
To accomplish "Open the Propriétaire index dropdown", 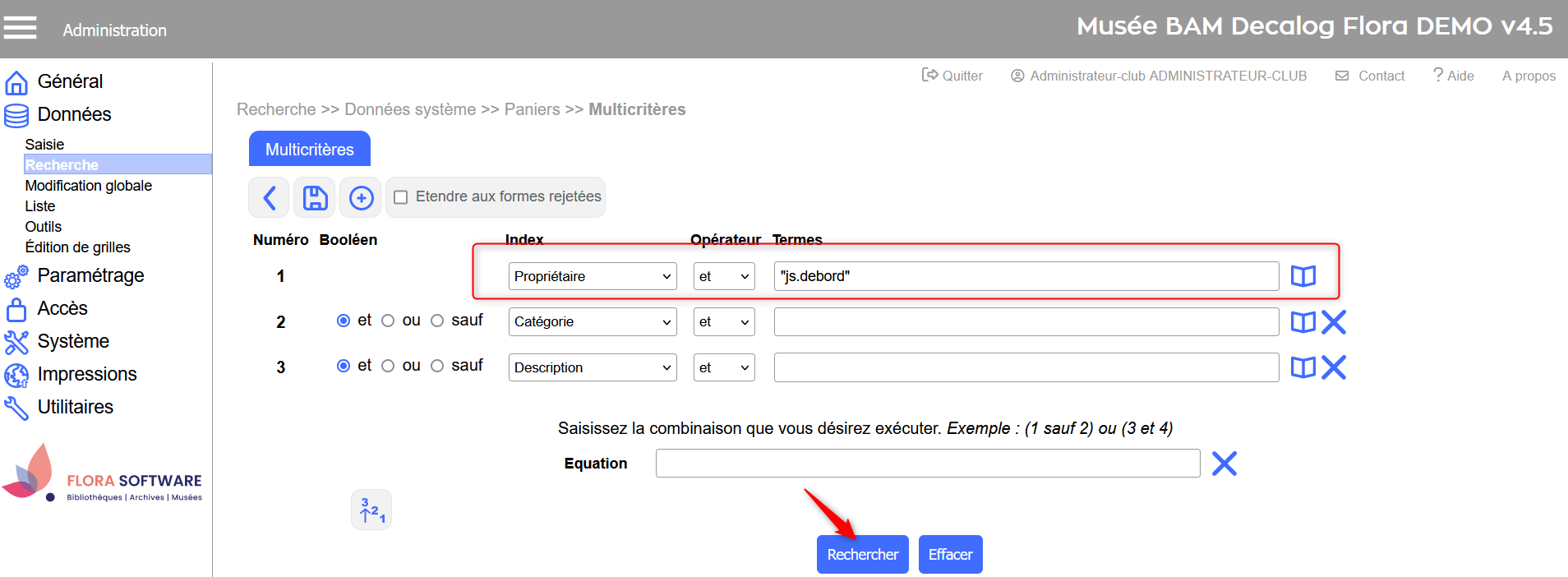I will point(592,276).
